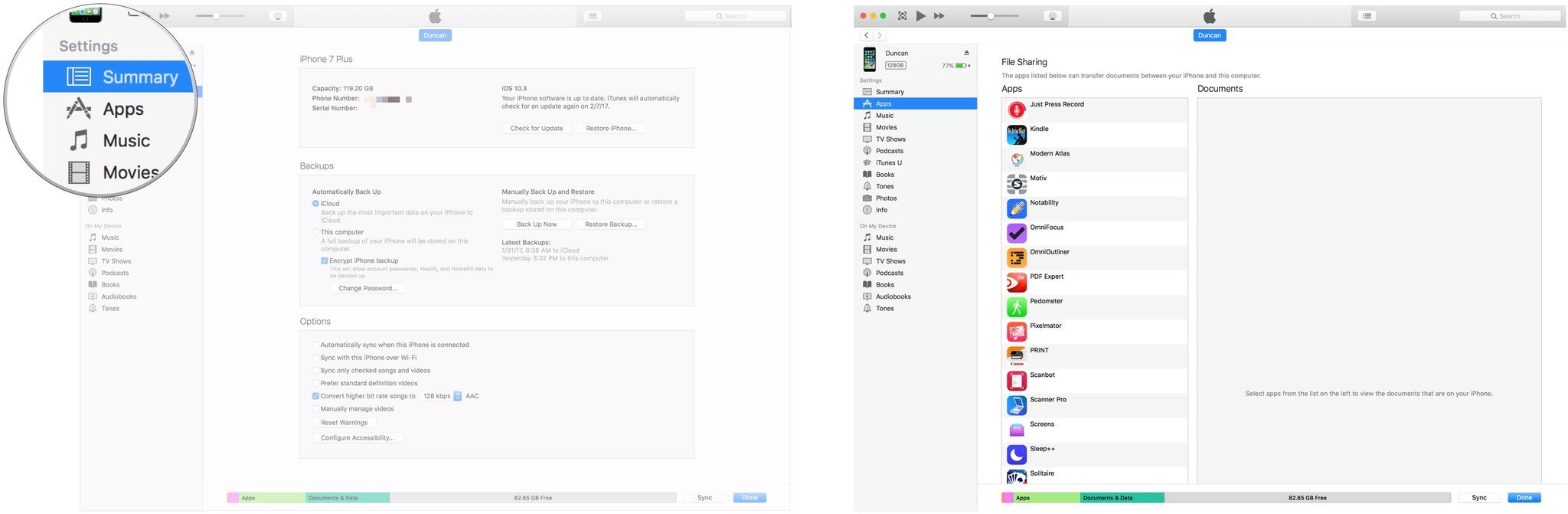Open AirPlay menu in the File Sharing window

point(1053,16)
